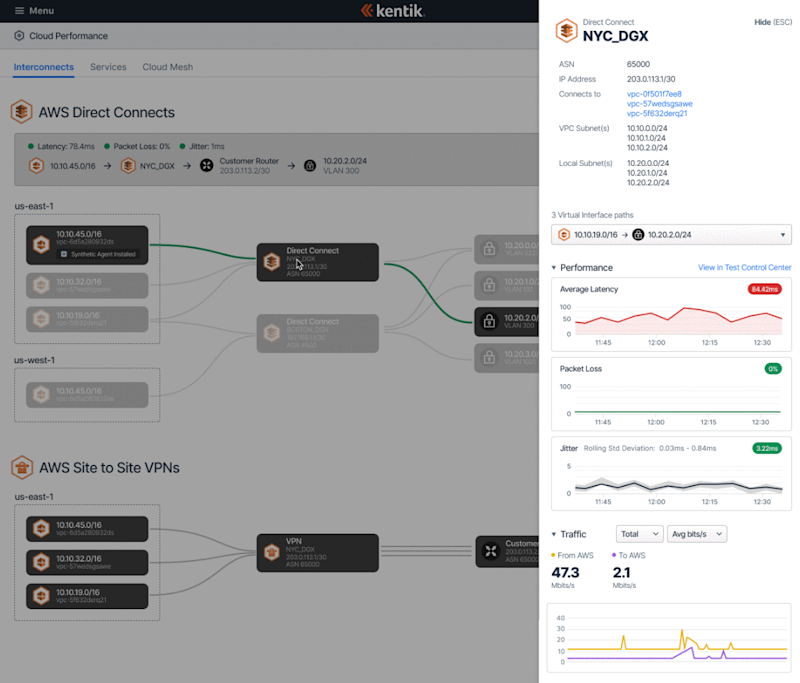
Task: Open the hamburger Menu icon
Action: [19, 11]
